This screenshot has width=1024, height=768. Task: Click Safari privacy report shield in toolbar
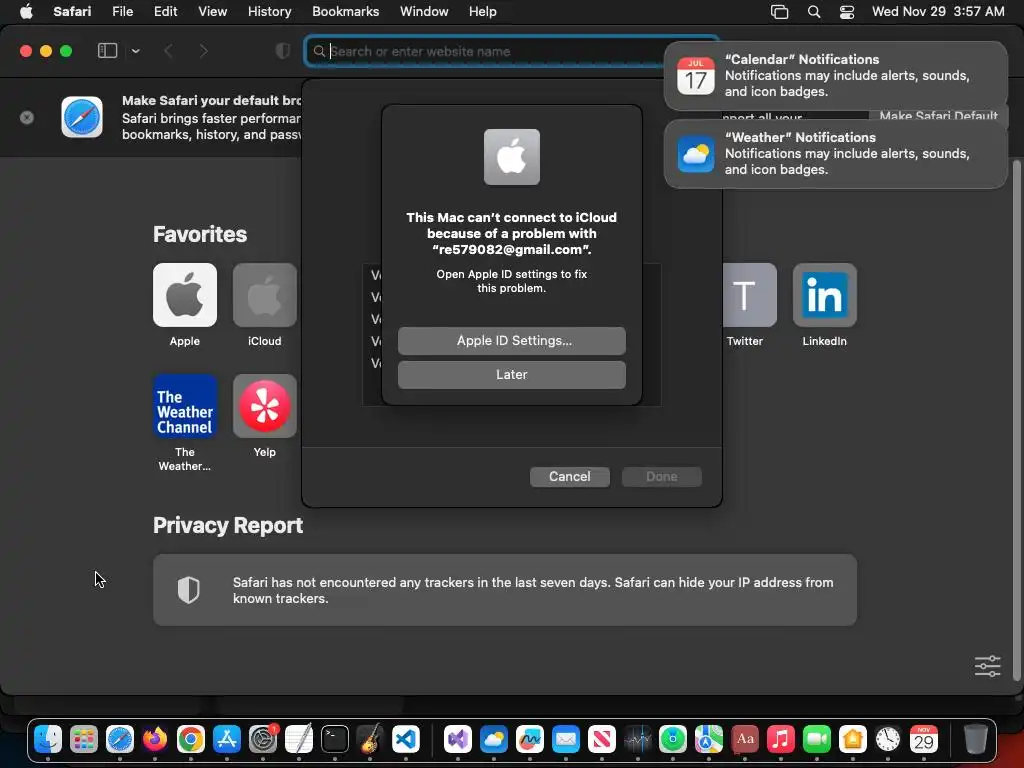(283, 51)
